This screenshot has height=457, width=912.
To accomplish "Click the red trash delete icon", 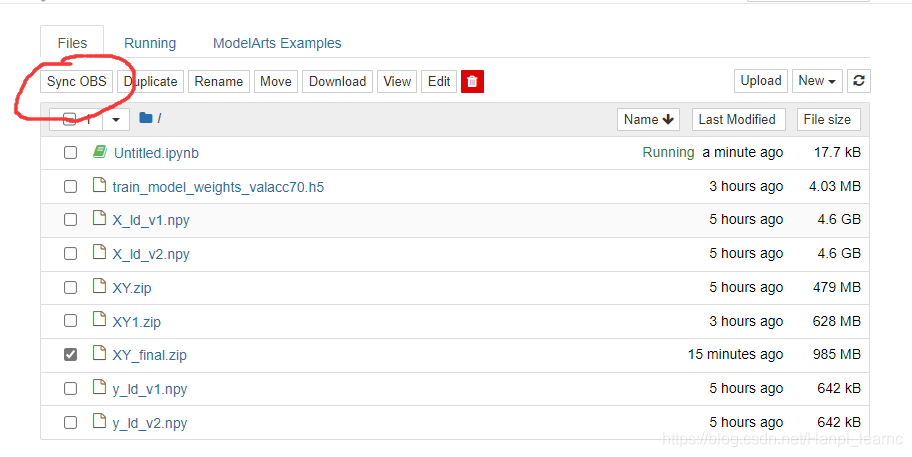I will (472, 81).
